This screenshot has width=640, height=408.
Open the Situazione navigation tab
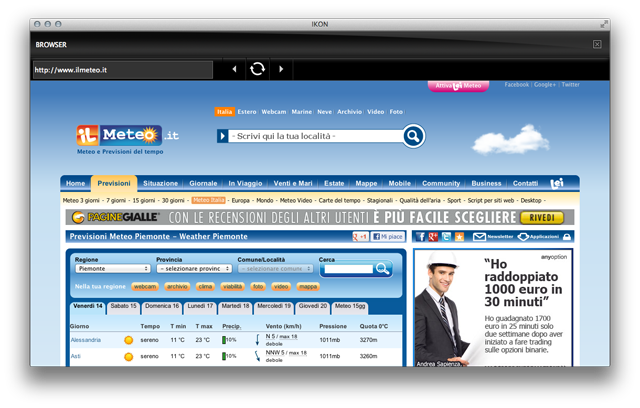pos(160,183)
